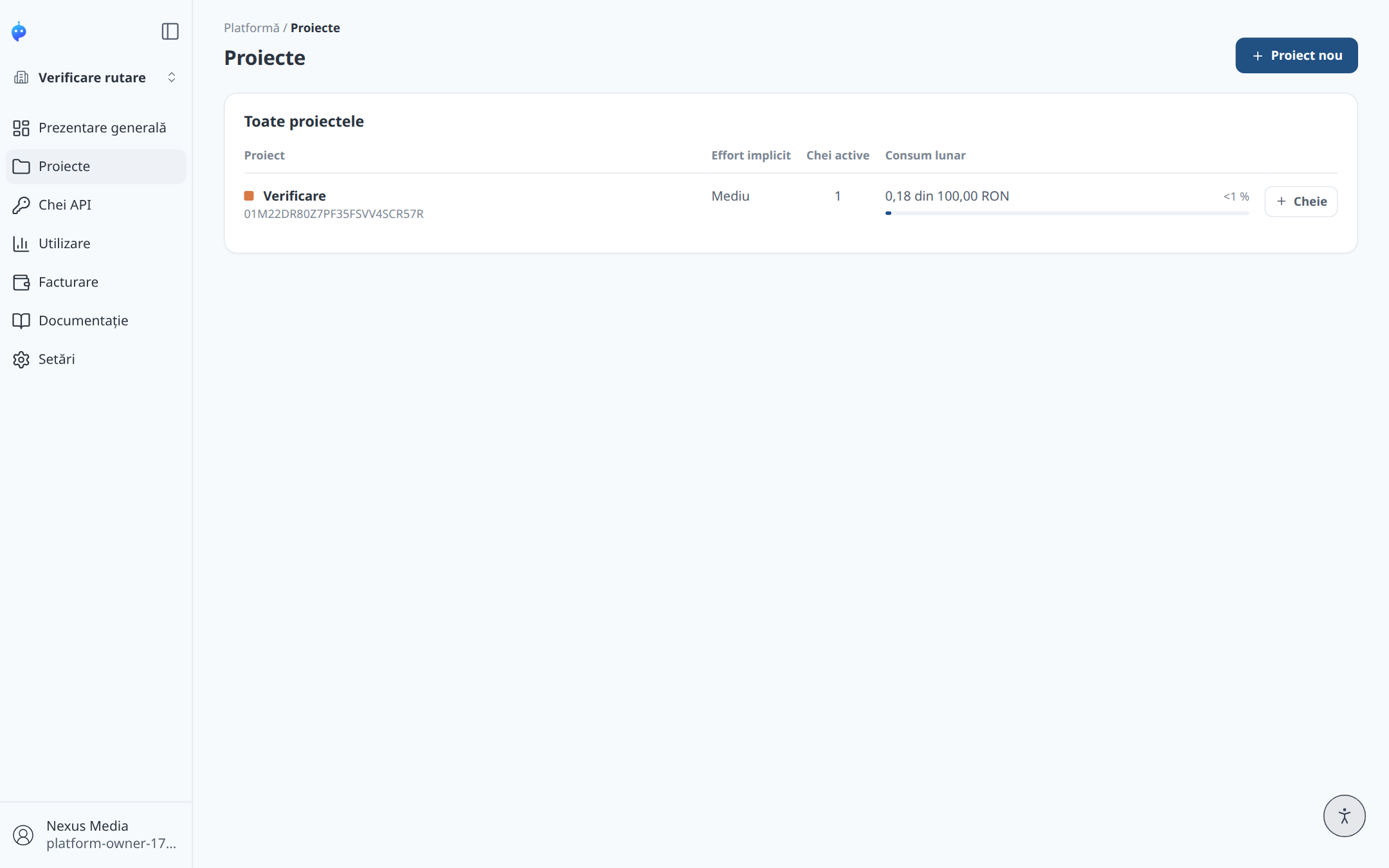Click the plus icon on Cheie button

1282,201
